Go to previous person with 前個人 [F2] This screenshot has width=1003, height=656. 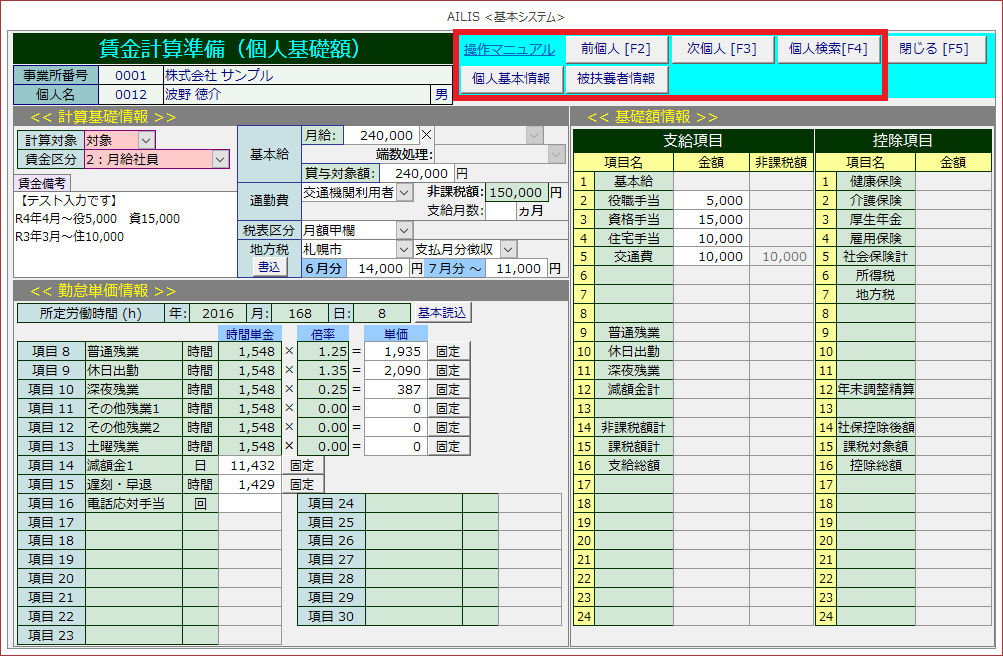click(x=615, y=49)
